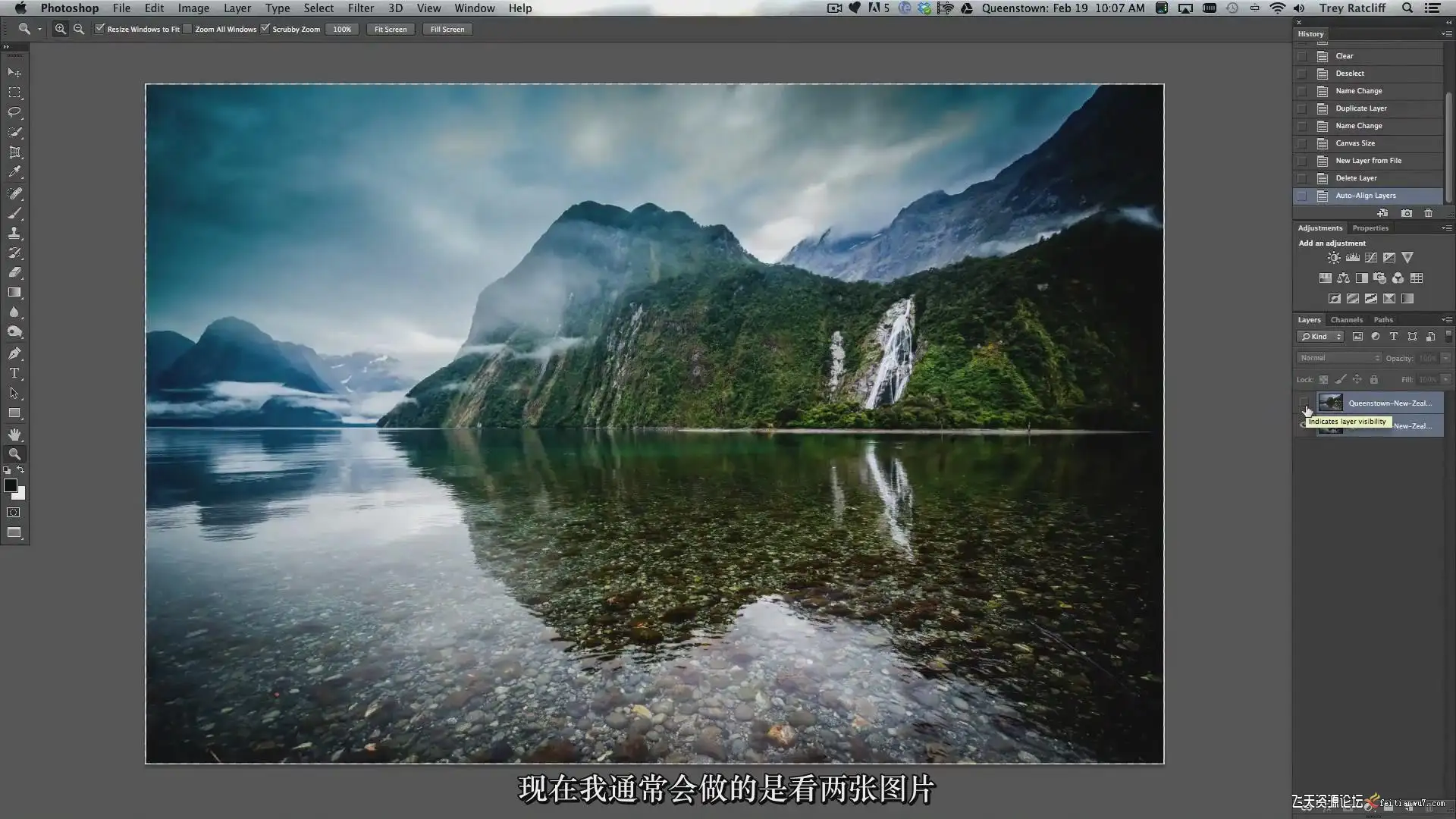Click the Zoom In magnifier icon

(60, 29)
